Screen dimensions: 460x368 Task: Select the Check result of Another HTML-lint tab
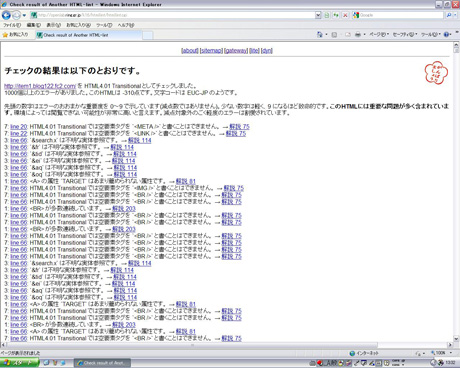click(88, 35)
